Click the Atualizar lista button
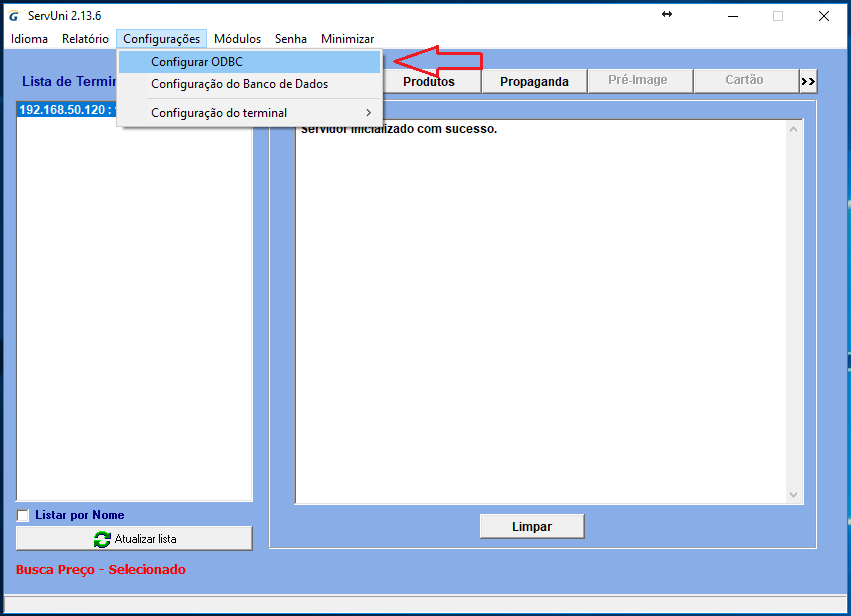Image resolution: width=851 pixels, height=616 pixels. (x=133, y=538)
